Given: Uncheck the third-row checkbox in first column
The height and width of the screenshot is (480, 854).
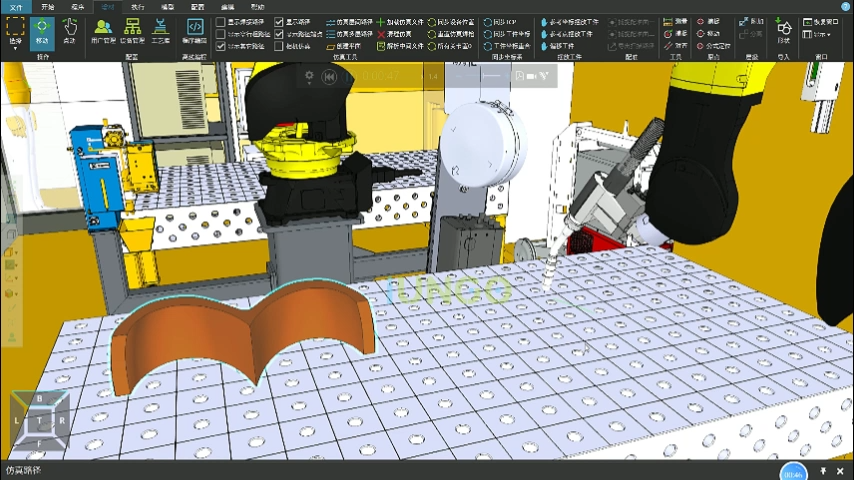Looking at the screenshot, I should click(221, 46).
